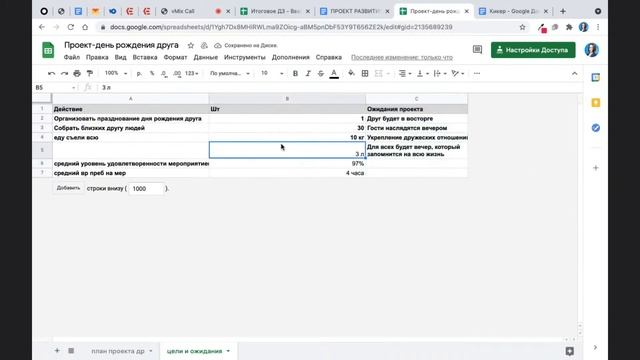
Task: Move the document to a folder
Action: point(204,45)
